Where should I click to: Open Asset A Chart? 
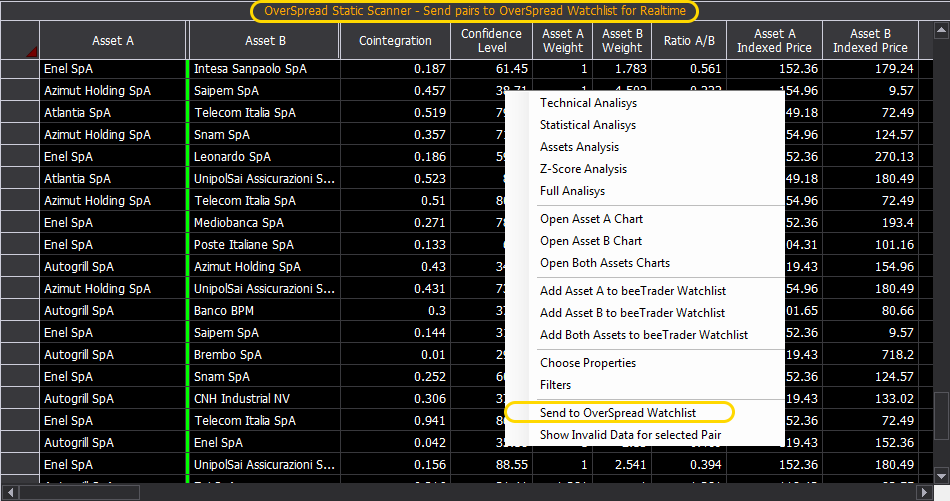click(x=591, y=219)
